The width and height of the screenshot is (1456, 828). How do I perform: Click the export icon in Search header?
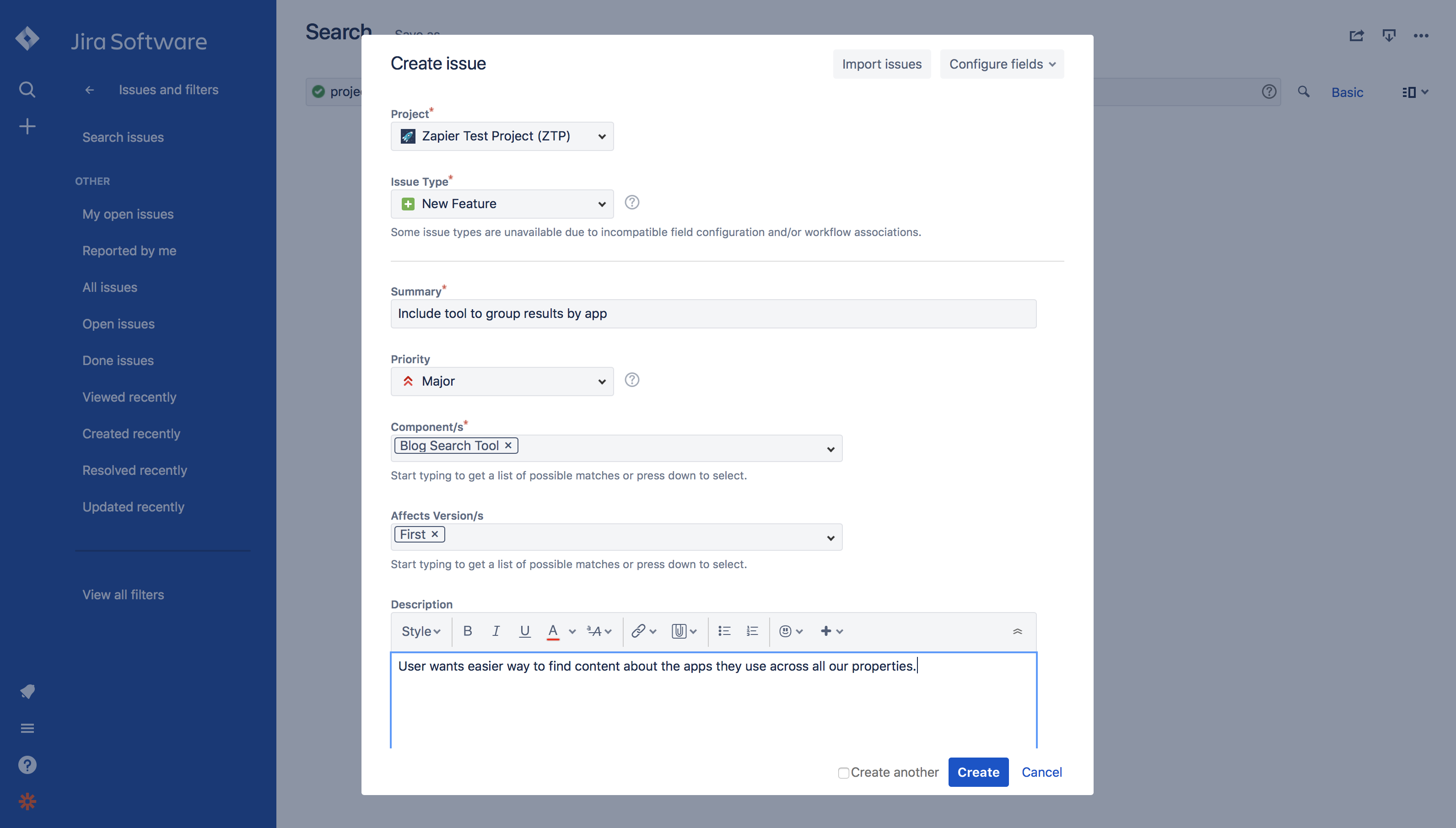point(1389,36)
